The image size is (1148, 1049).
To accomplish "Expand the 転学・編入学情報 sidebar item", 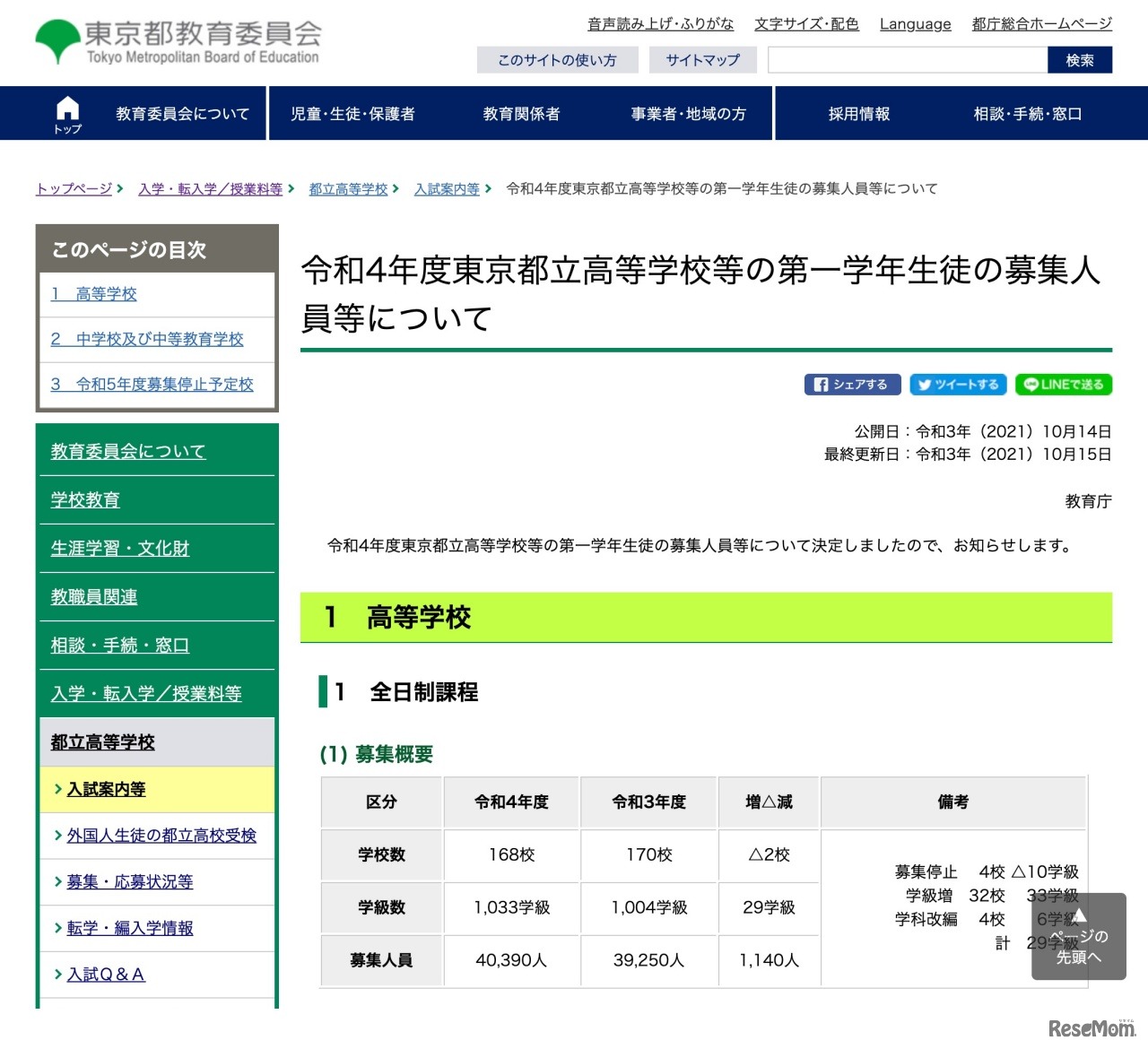I will click(127, 928).
